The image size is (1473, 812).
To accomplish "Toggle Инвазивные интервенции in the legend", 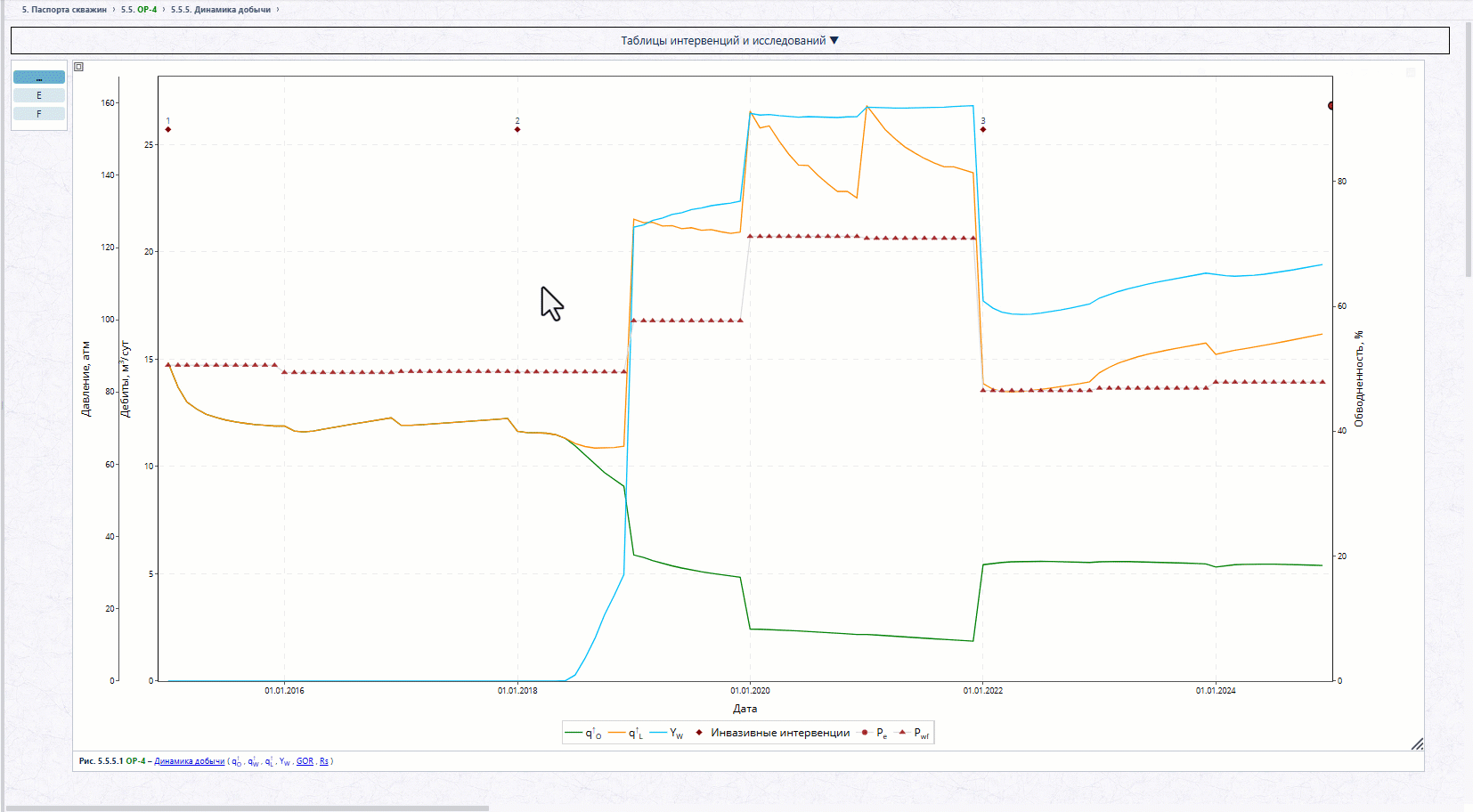I will point(771,733).
